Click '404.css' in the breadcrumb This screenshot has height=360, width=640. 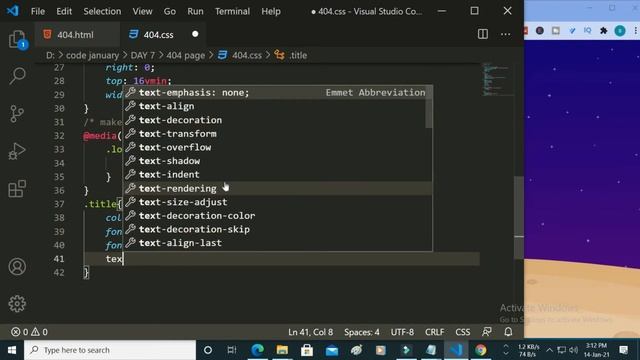(247, 55)
